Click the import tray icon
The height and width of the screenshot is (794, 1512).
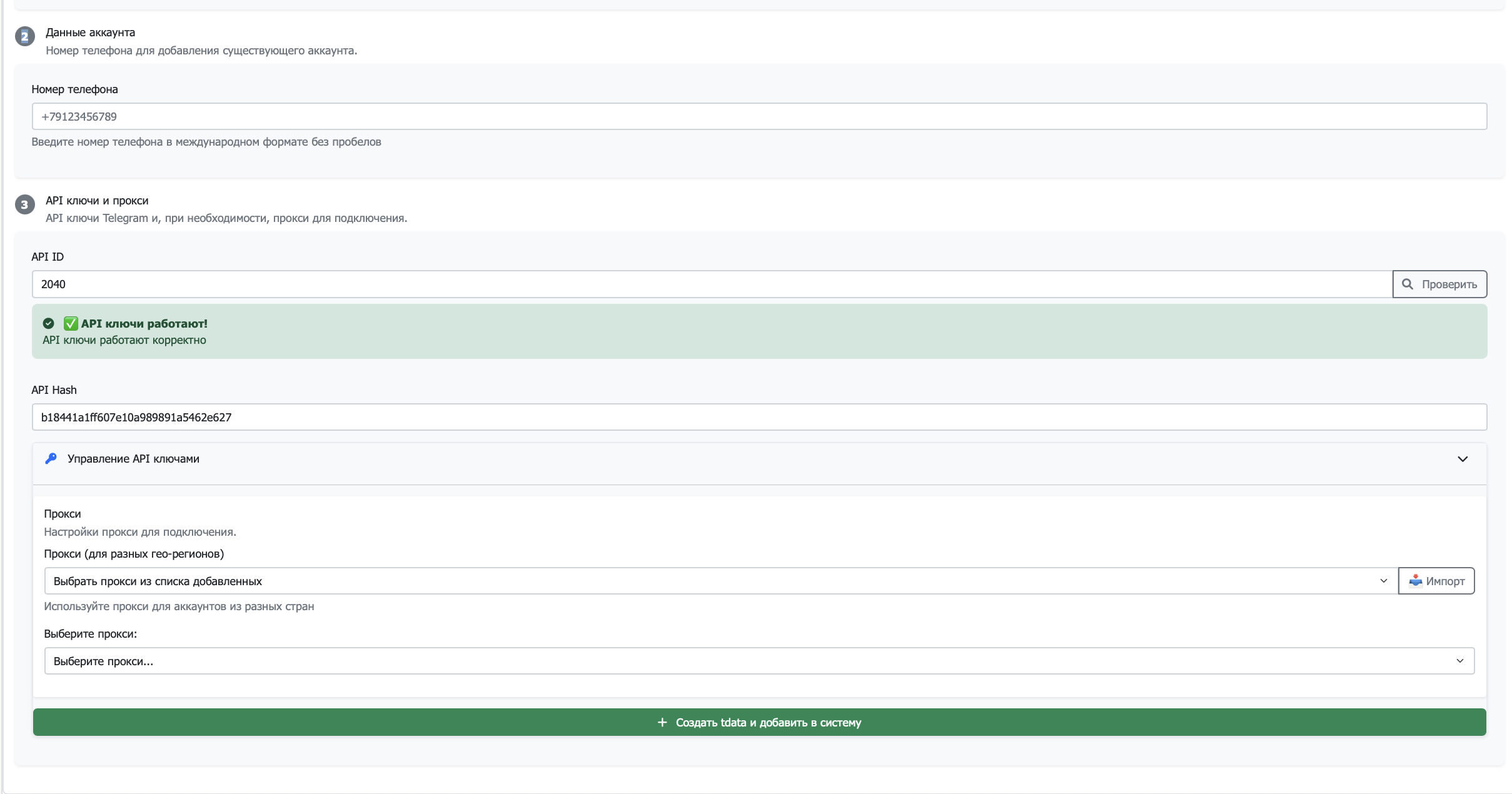coord(1415,581)
